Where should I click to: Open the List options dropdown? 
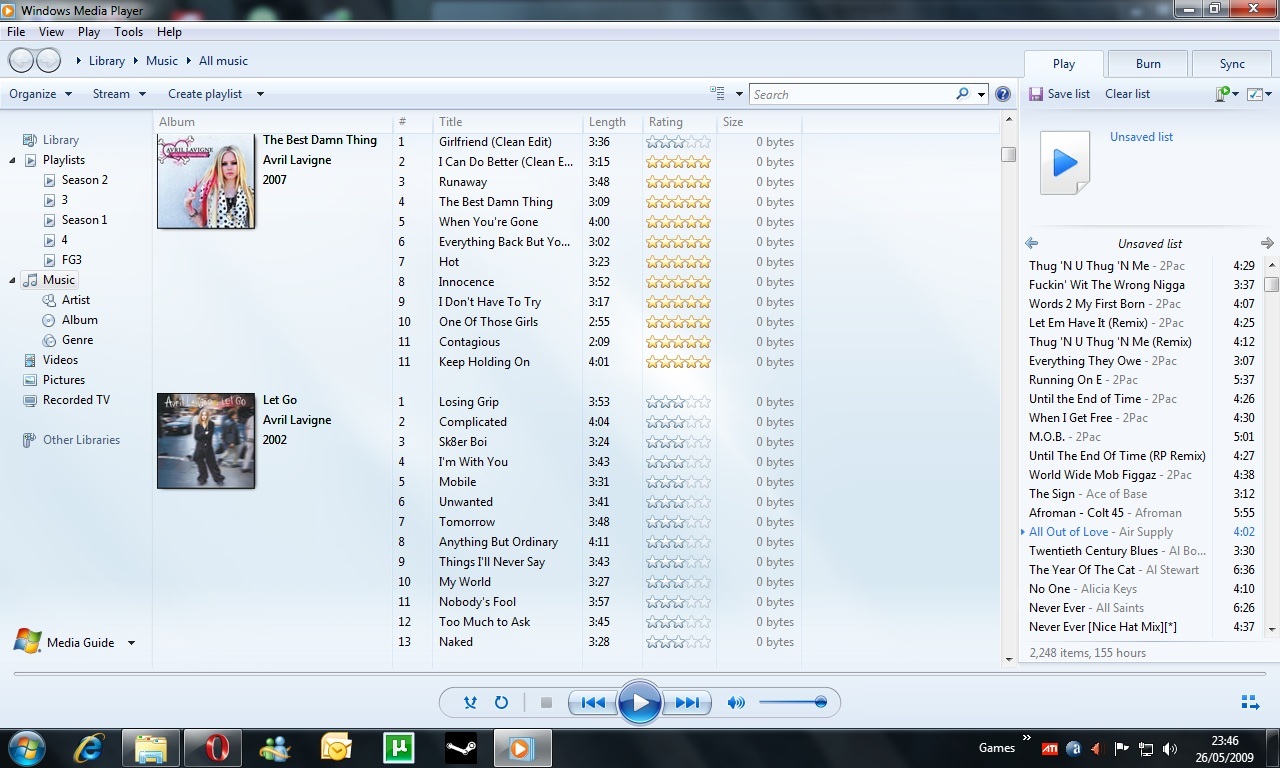1259,94
